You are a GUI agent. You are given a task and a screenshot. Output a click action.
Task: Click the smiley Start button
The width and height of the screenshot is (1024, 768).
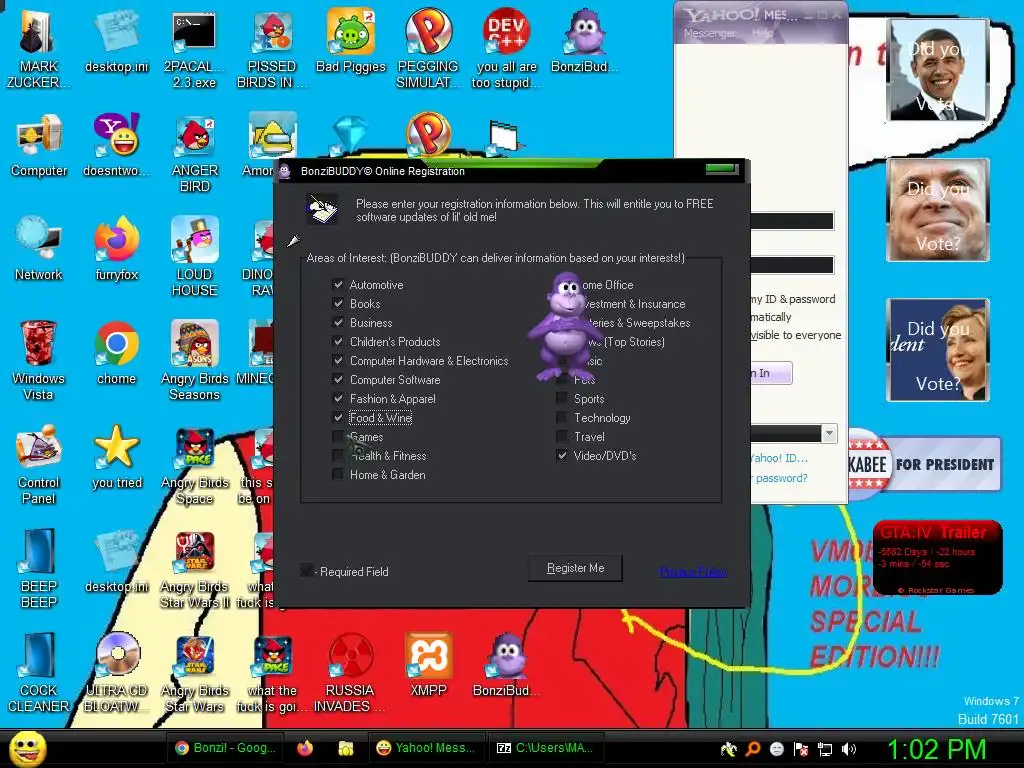28,748
